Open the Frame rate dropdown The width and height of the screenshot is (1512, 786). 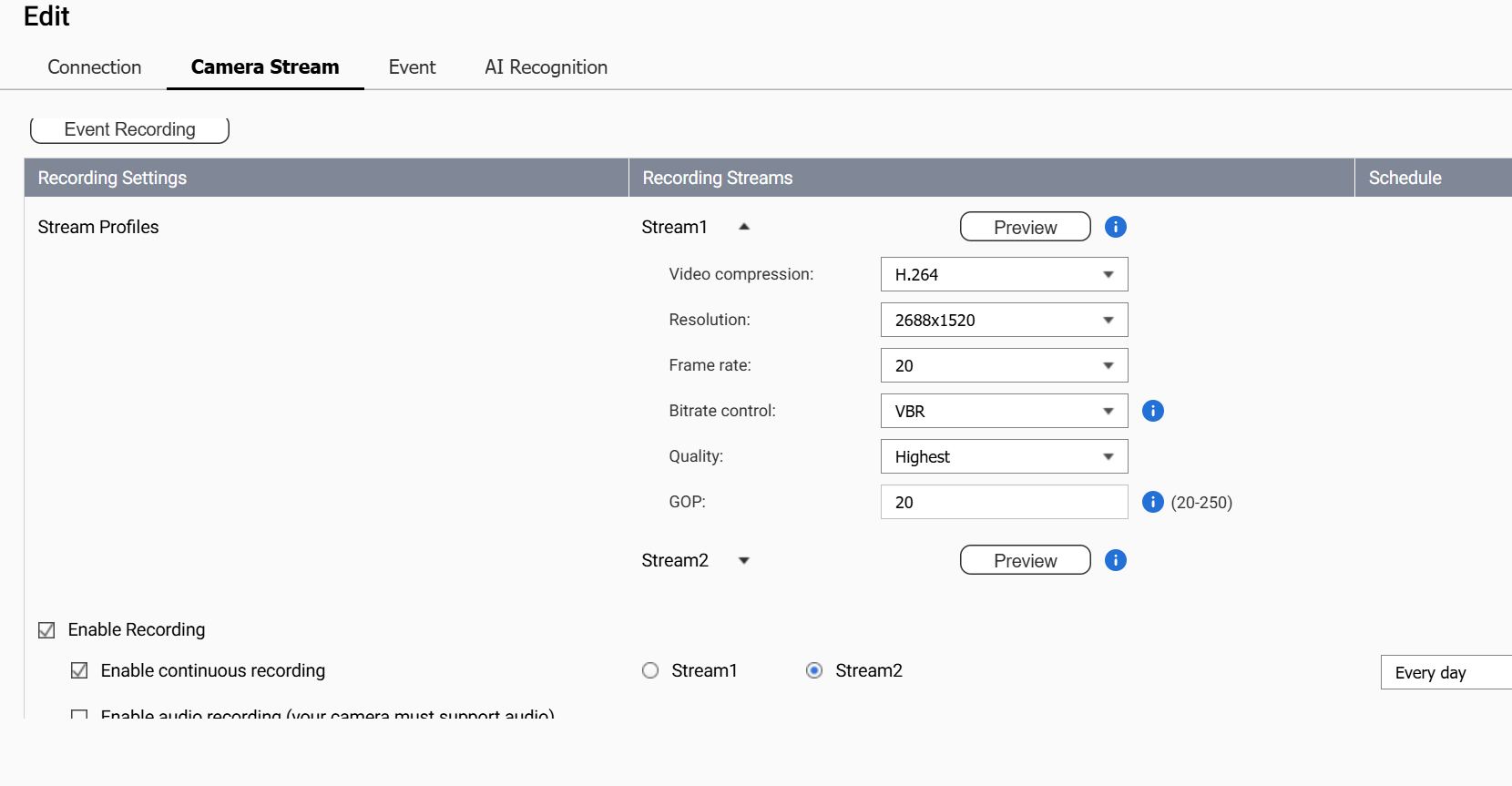[1004, 365]
